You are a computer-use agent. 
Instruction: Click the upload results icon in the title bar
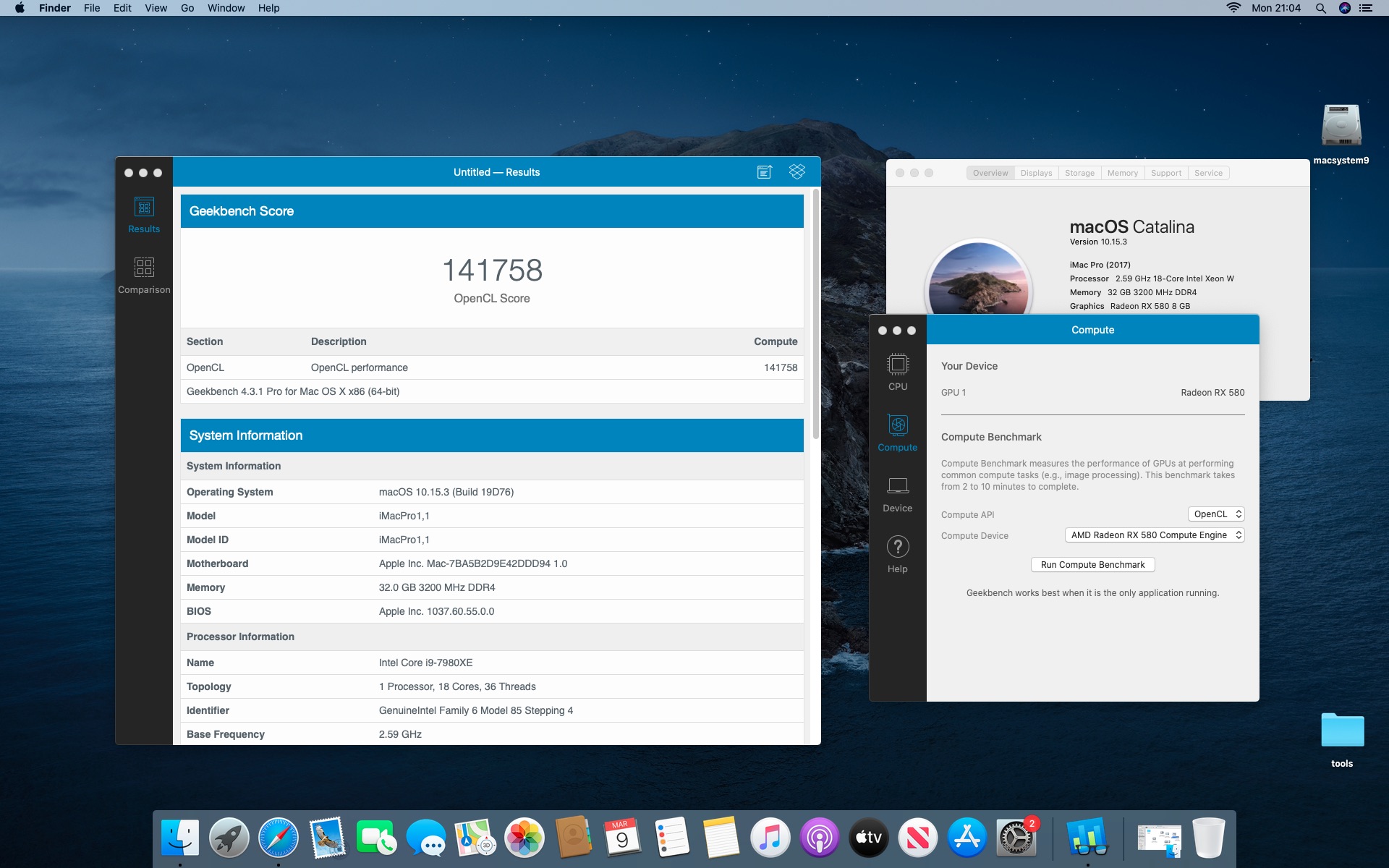764,172
